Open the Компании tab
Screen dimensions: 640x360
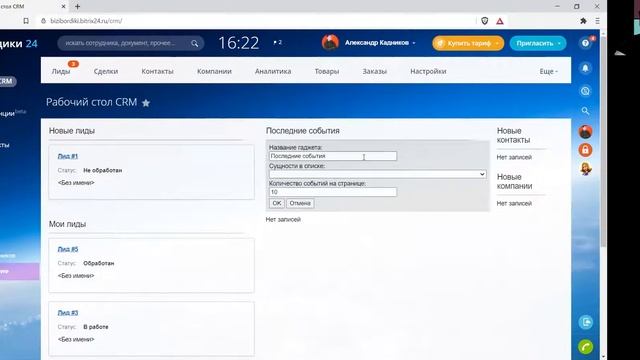214,71
